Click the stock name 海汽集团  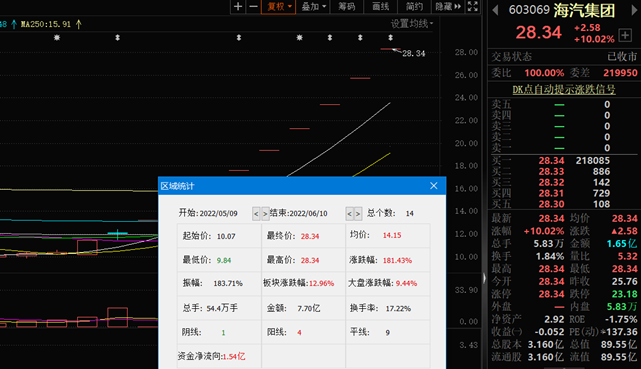pos(584,10)
